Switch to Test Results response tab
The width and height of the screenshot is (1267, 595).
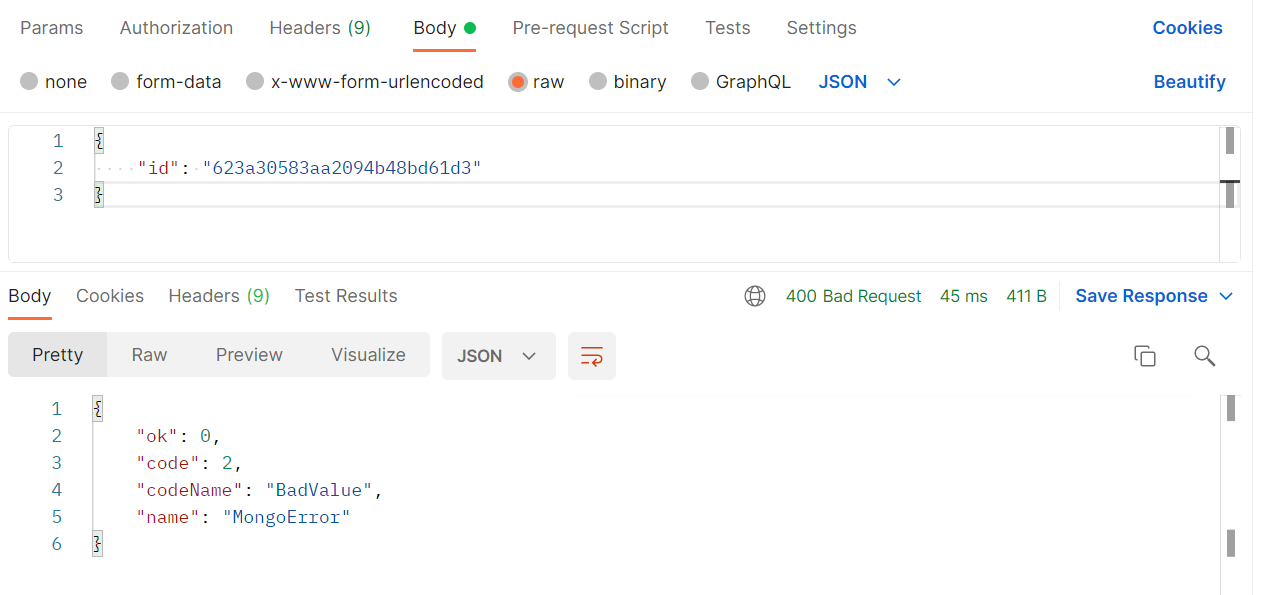(x=346, y=296)
